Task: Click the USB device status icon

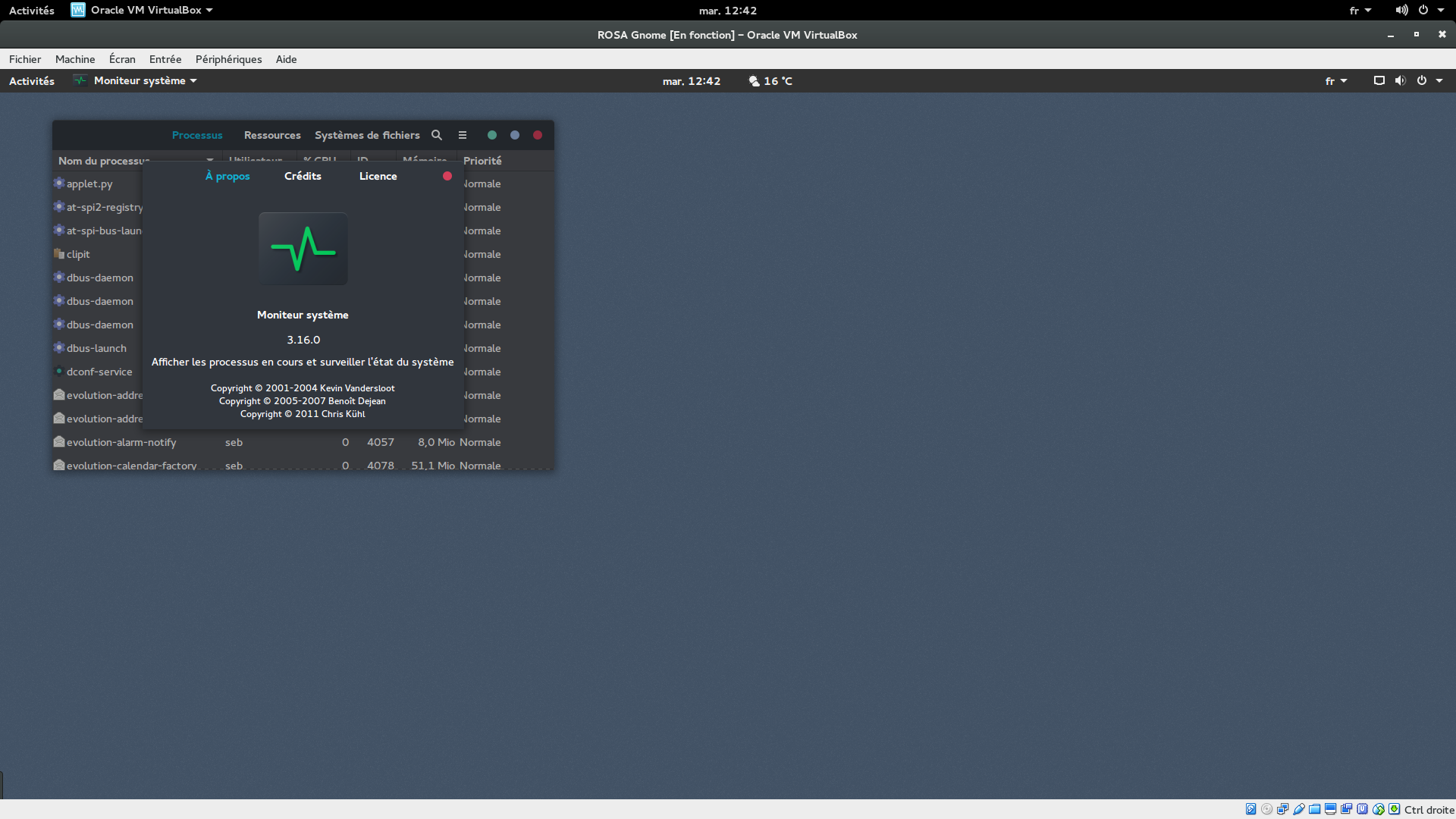Action: click(x=1299, y=809)
